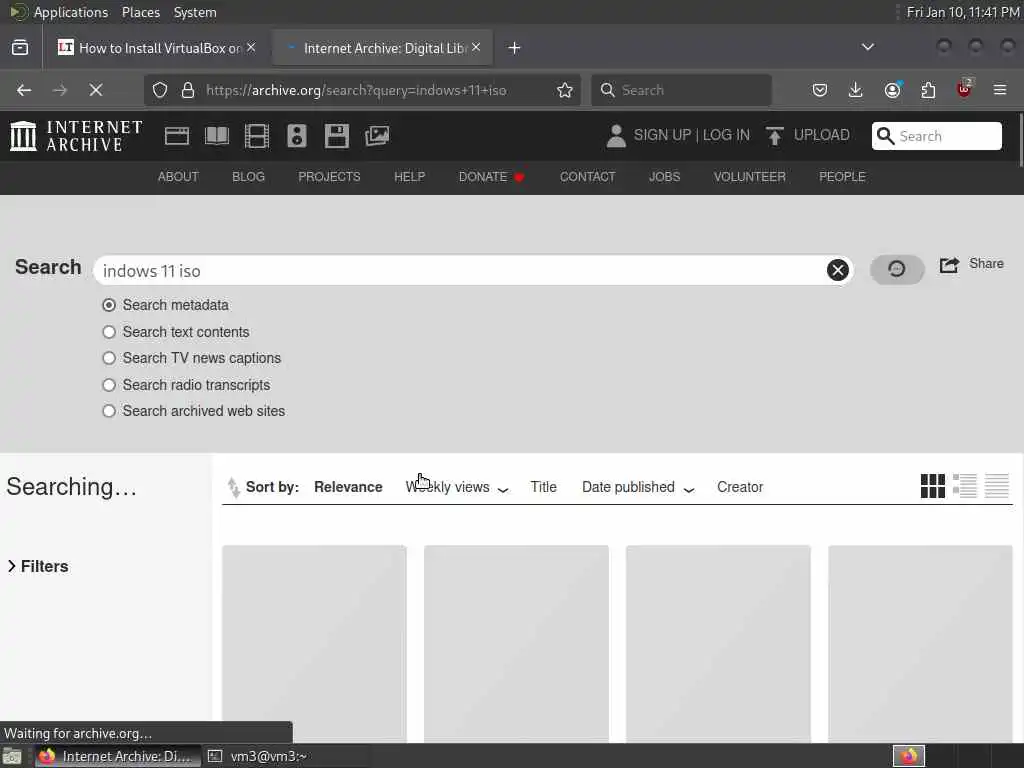Image resolution: width=1024 pixels, height=768 pixels.
Task: Click the LOG IN link
Action: click(726, 135)
